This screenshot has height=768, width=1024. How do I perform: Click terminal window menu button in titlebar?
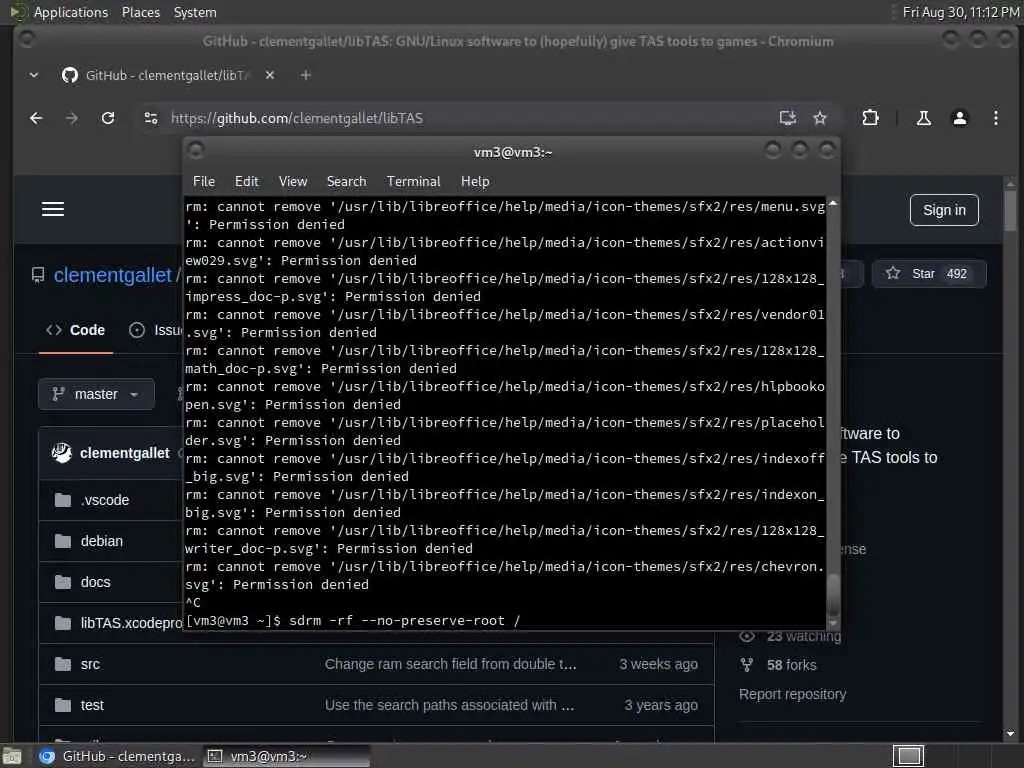pos(196,151)
